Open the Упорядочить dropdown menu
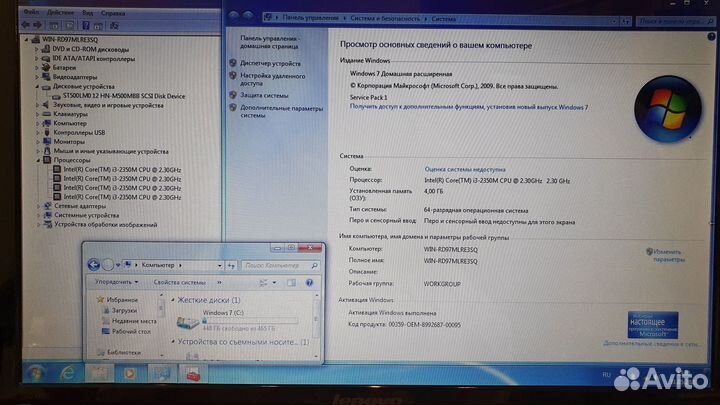This screenshot has height=405, width=720. click(x=116, y=282)
